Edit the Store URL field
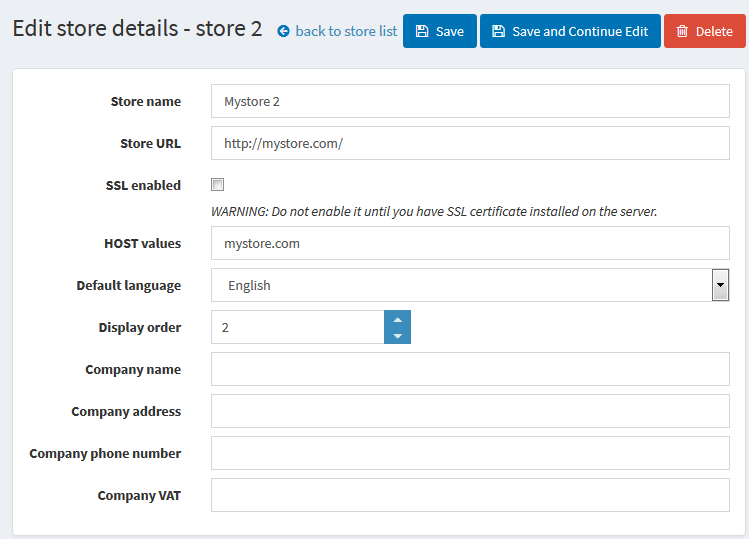Screen dimensions: 749x539 point(470,143)
